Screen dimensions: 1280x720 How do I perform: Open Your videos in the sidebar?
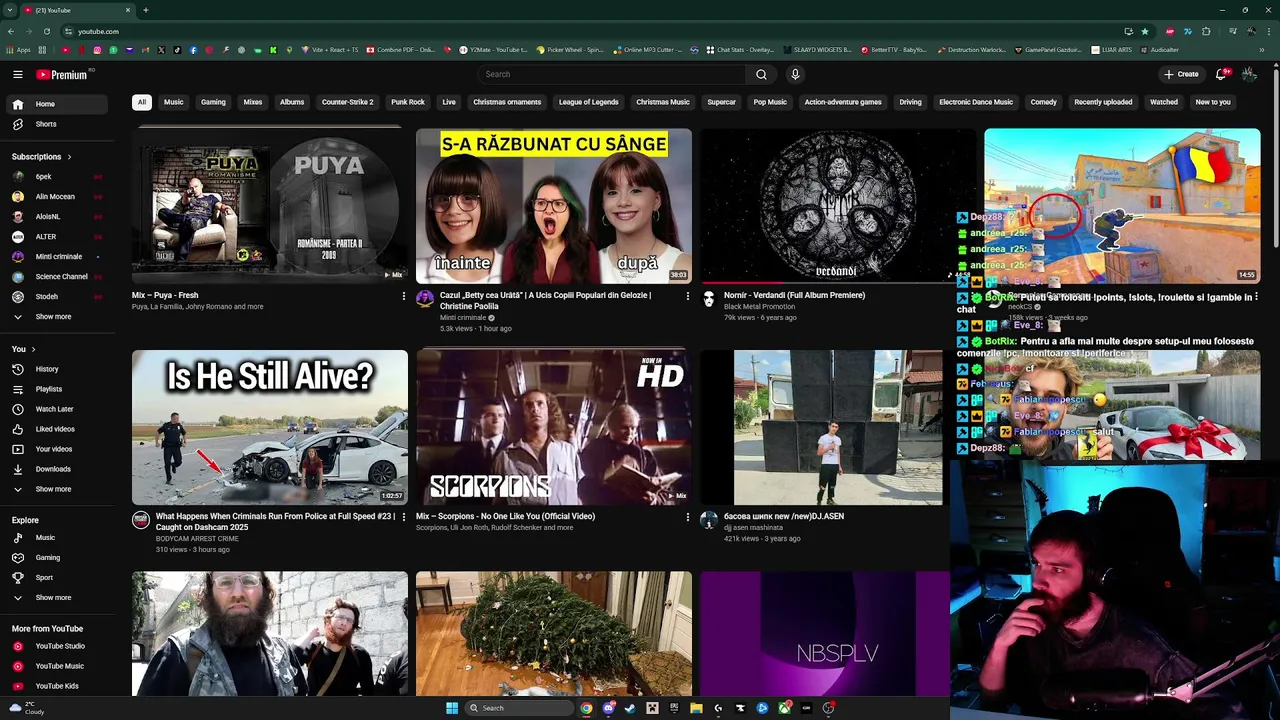(54, 449)
